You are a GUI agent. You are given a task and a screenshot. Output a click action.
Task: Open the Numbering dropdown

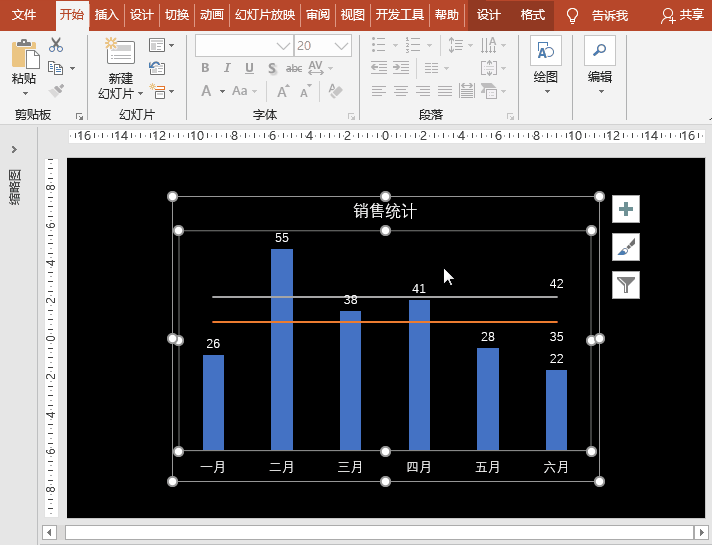click(429, 45)
